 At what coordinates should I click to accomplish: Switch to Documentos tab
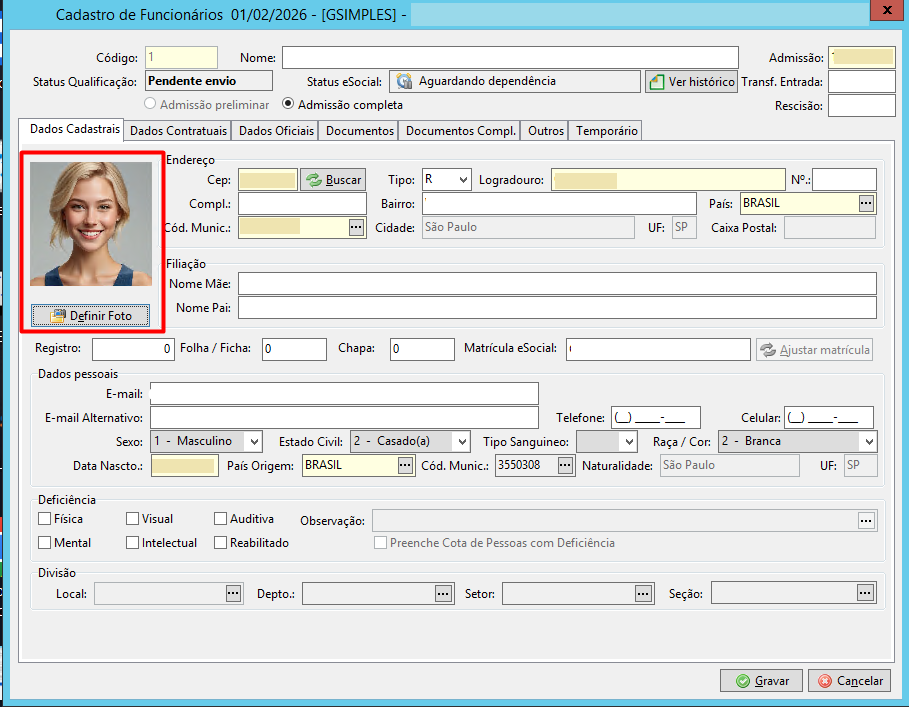pos(359,131)
